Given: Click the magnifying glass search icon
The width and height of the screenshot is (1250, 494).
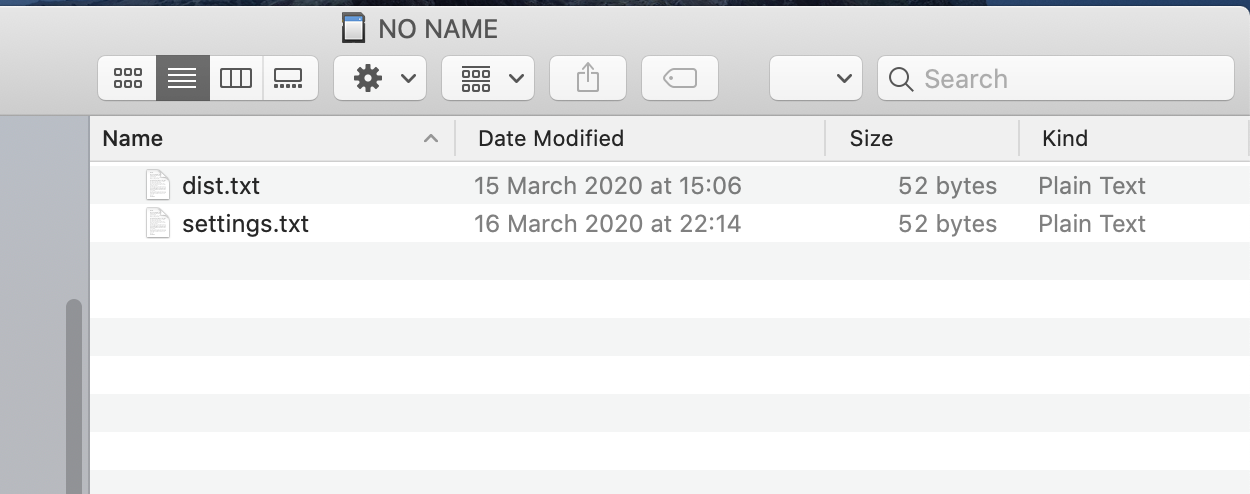Looking at the screenshot, I should click(901, 79).
